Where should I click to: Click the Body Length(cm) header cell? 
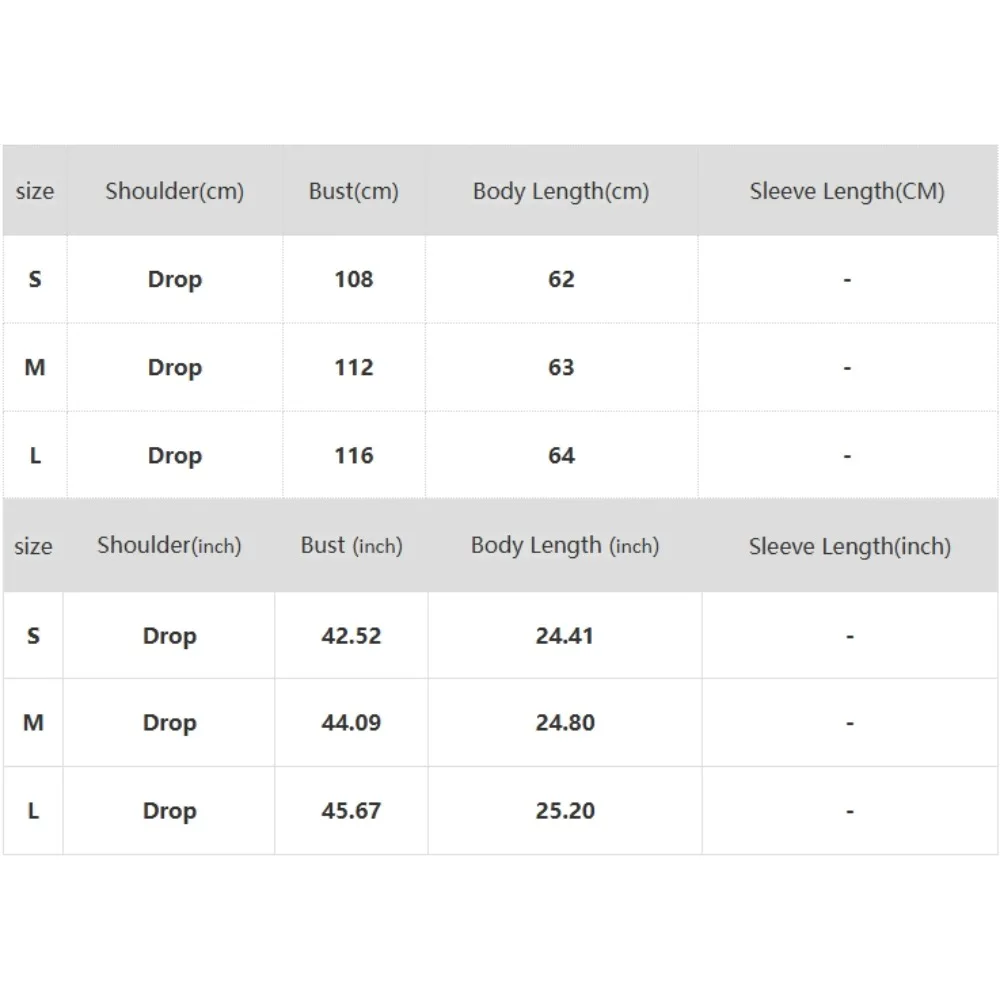561,191
